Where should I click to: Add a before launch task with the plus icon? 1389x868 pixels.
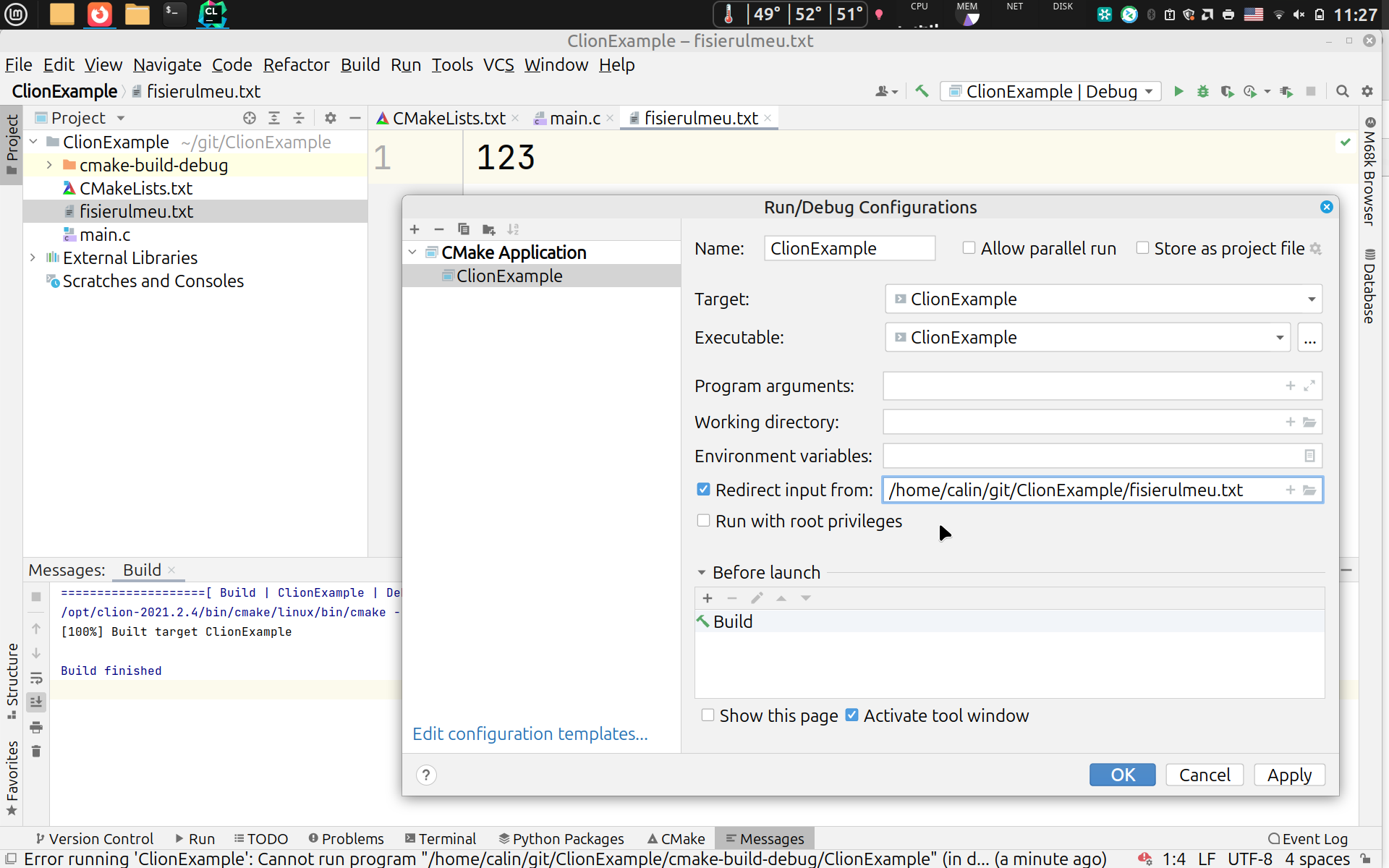click(708, 598)
